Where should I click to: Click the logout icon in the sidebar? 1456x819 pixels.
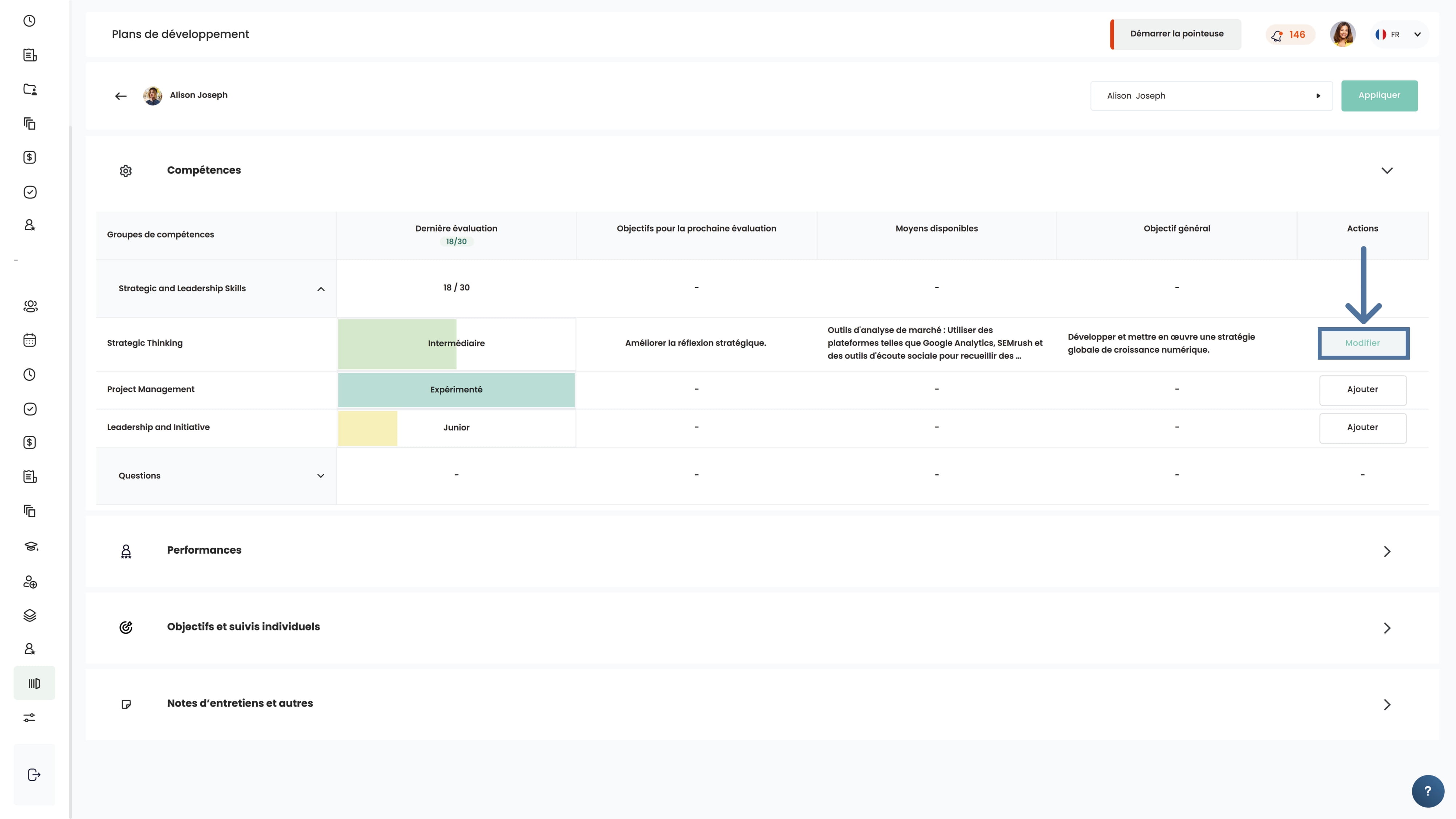[34, 774]
